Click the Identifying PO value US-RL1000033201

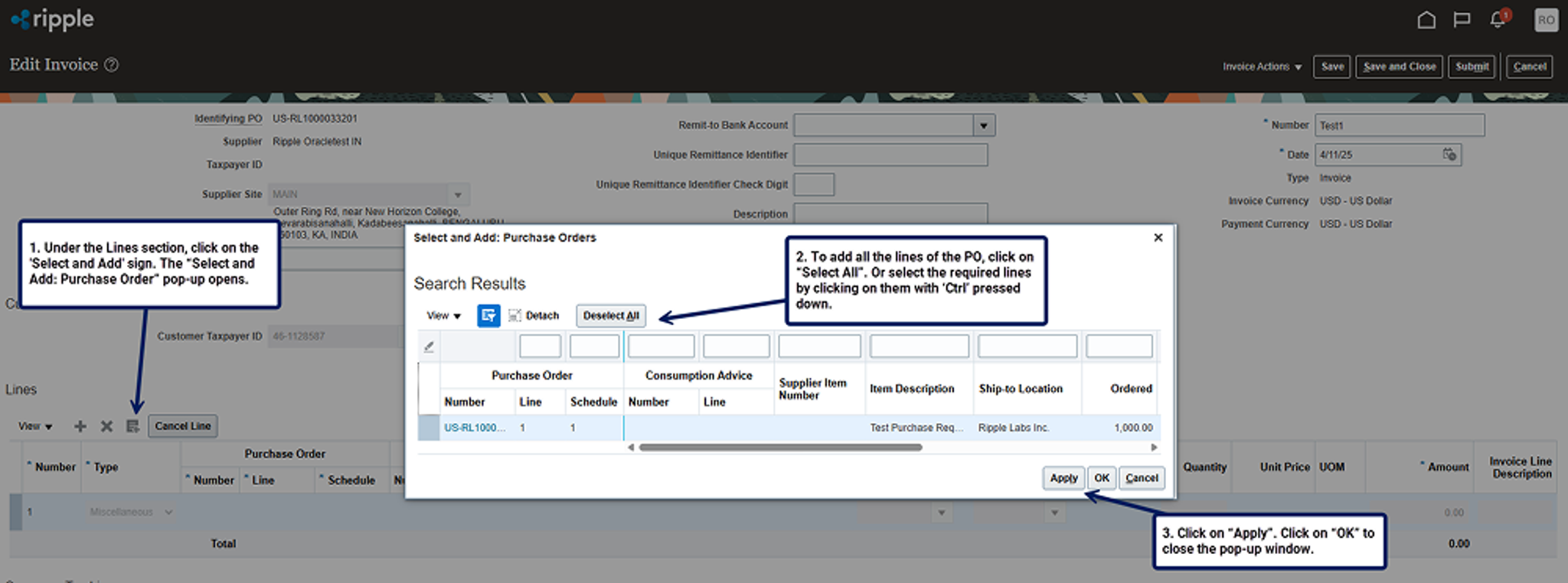tap(315, 119)
